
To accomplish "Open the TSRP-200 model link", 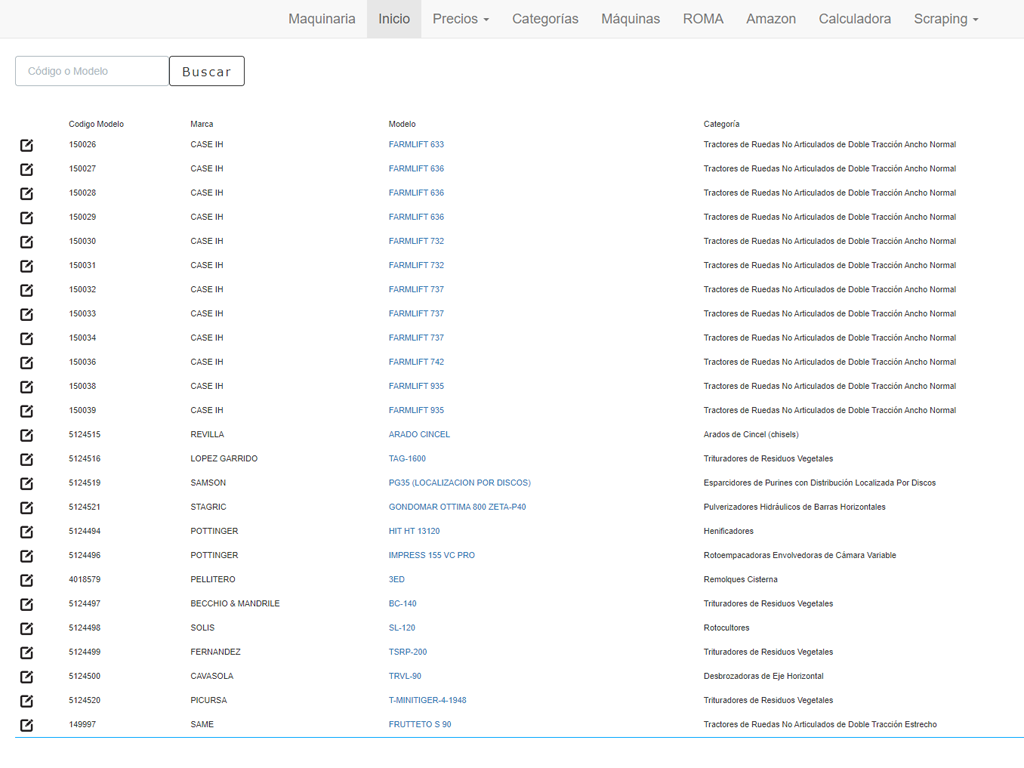I will [x=408, y=652].
